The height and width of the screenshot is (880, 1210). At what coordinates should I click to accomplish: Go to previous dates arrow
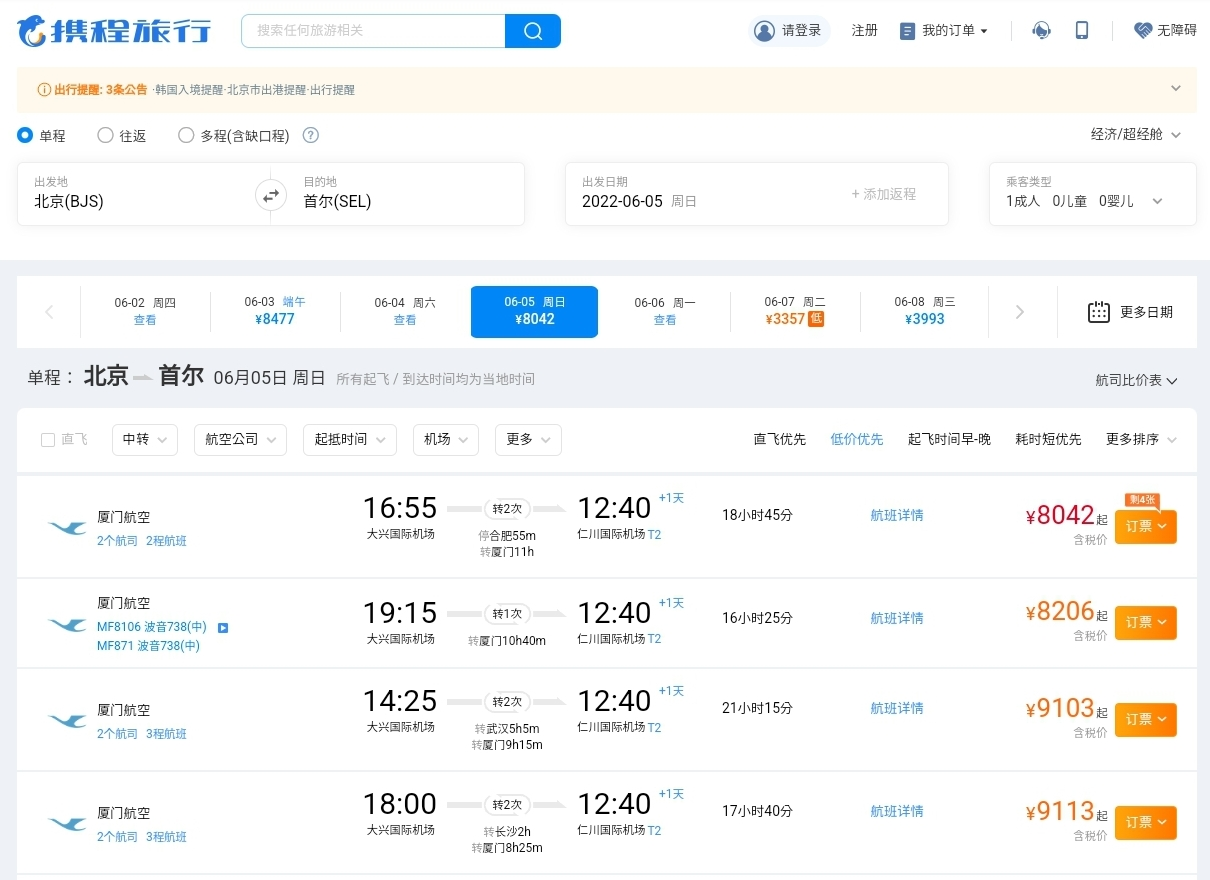(x=49, y=312)
